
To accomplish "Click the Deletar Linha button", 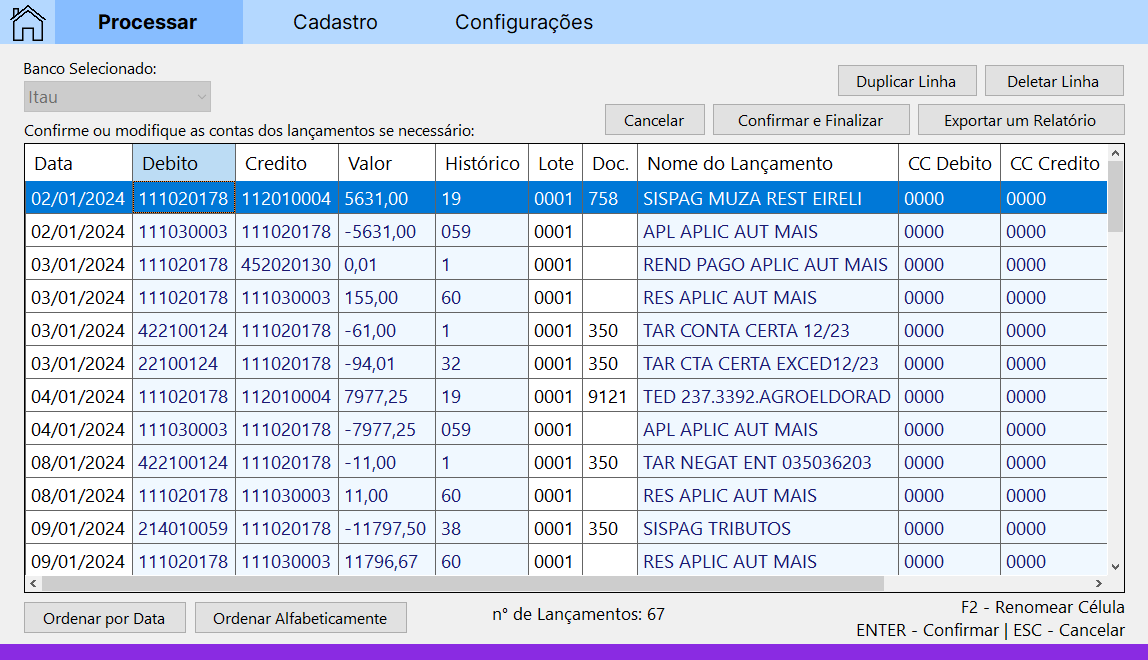I will pos(1053,81).
